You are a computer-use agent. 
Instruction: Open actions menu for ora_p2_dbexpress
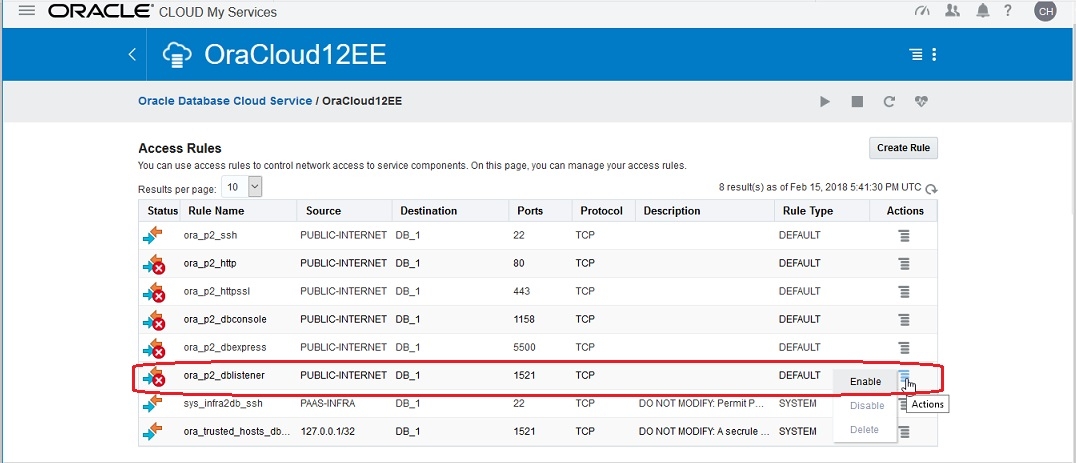tap(904, 348)
